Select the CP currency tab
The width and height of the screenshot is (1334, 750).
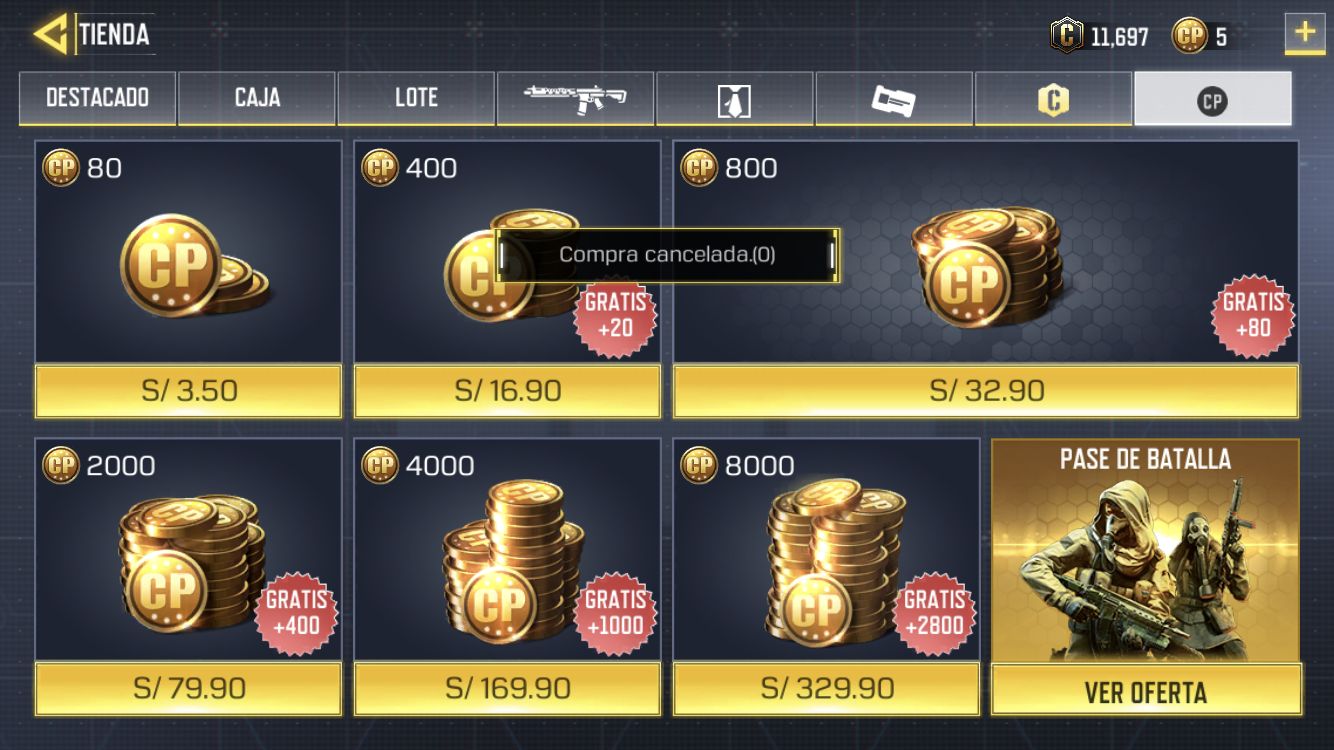click(x=1212, y=98)
